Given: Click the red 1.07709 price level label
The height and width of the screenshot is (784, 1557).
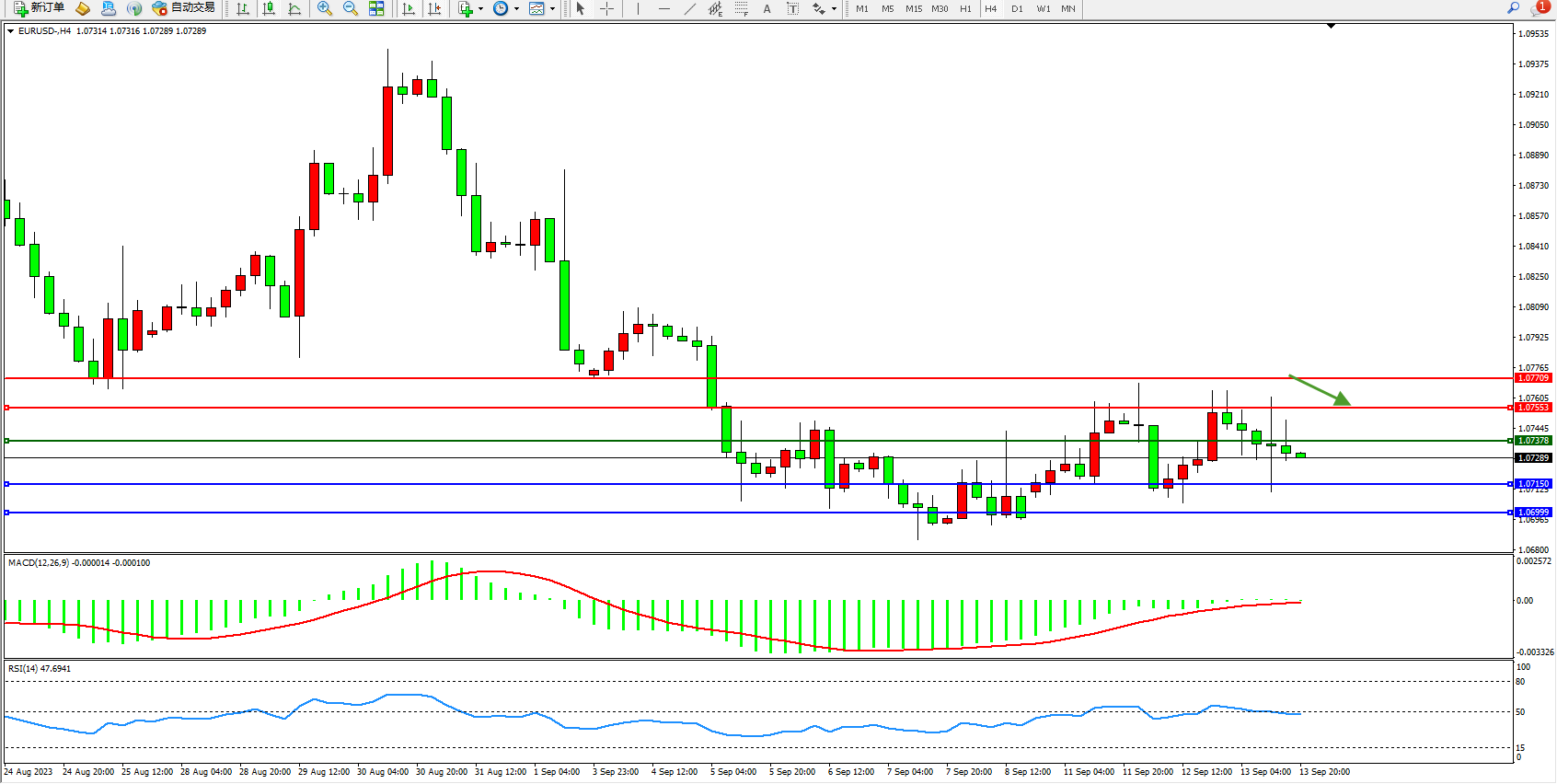Looking at the screenshot, I should 1533,378.
